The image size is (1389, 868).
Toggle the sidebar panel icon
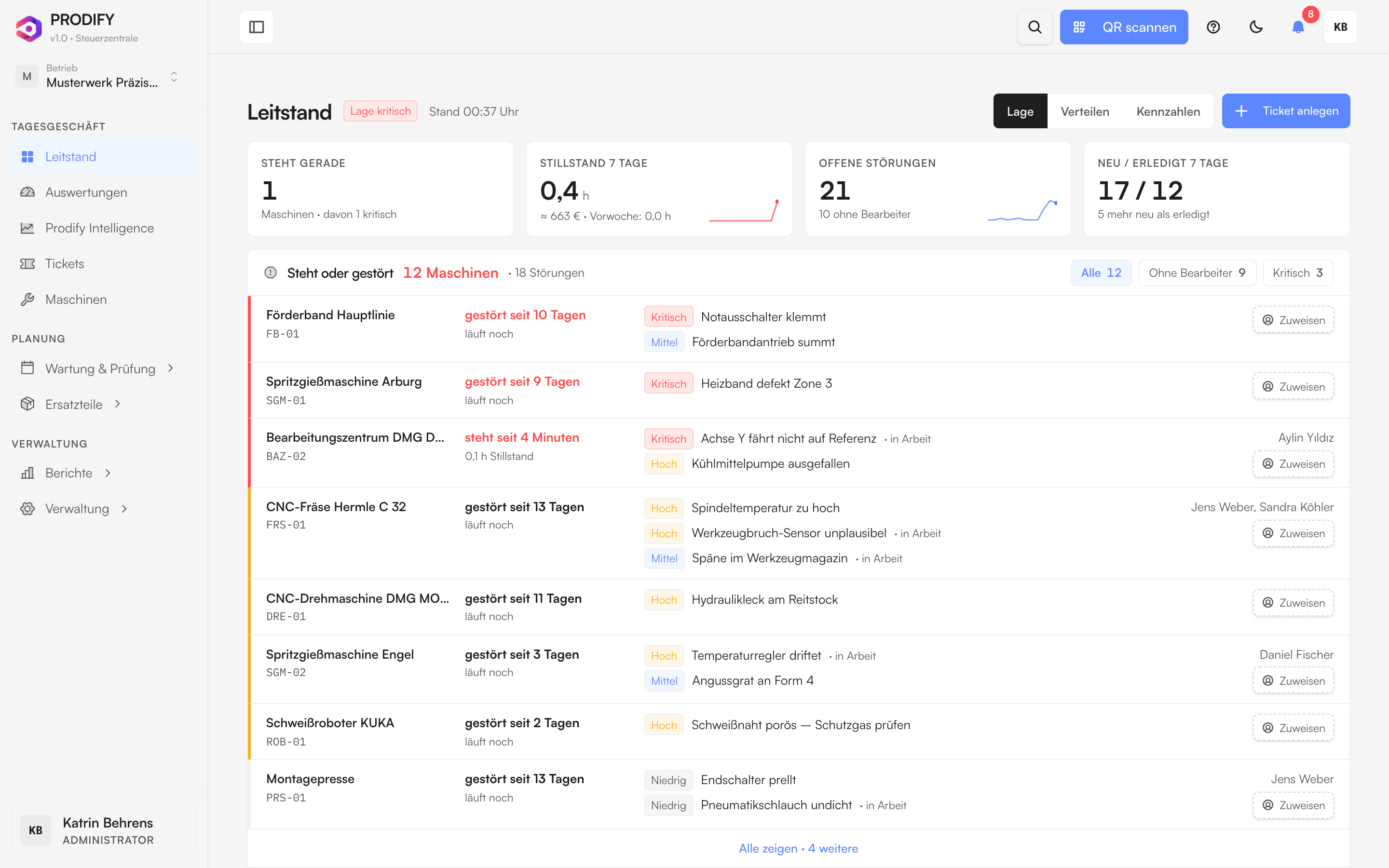pos(256,27)
